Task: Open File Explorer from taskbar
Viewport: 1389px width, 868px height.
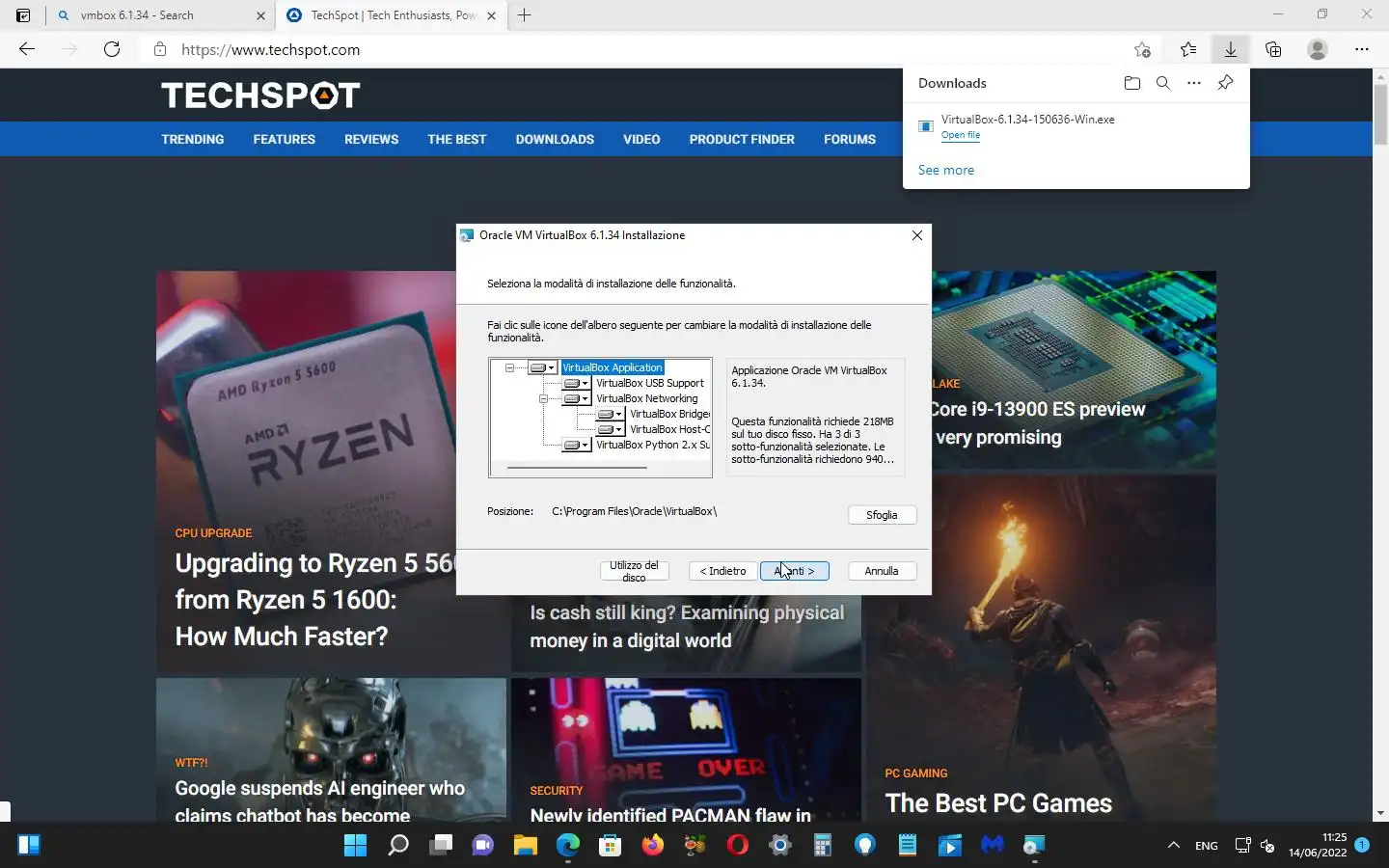Action: click(526, 846)
